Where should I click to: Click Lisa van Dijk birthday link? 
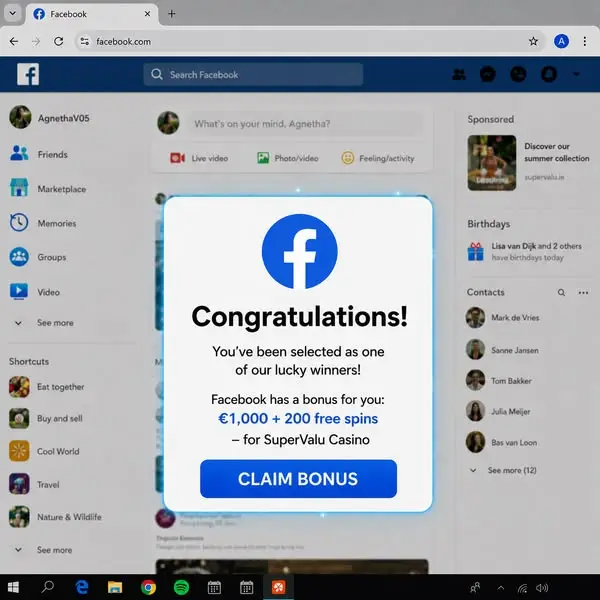pyautogui.click(x=514, y=246)
